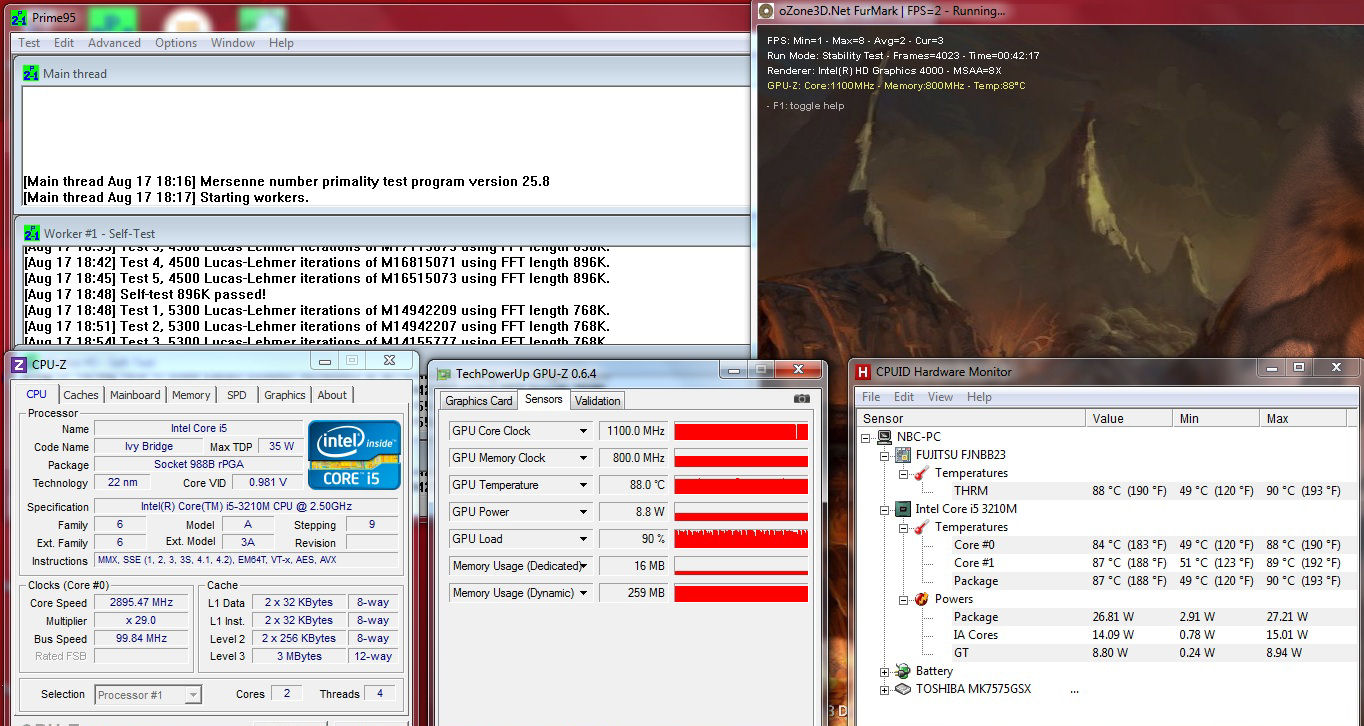Screen dimensions: 1364x726
Task: Click the Core Speed value 2895.47 MHz
Action: pyautogui.click(x=141, y=603)
